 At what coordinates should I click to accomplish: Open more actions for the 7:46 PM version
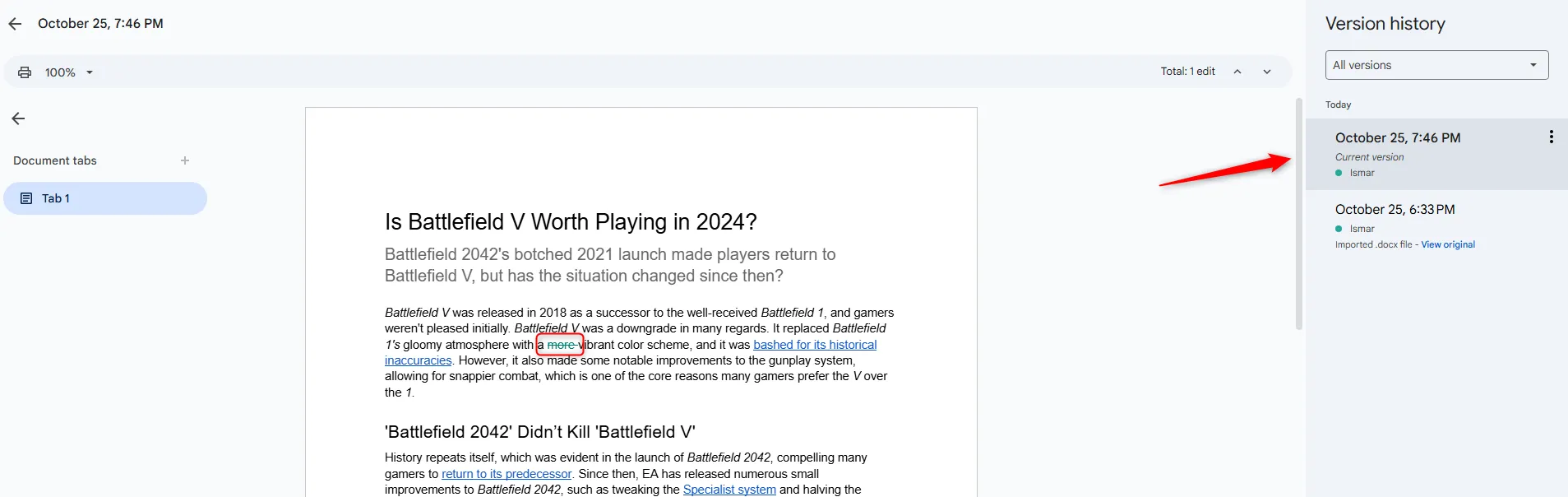pos(1551,137)
